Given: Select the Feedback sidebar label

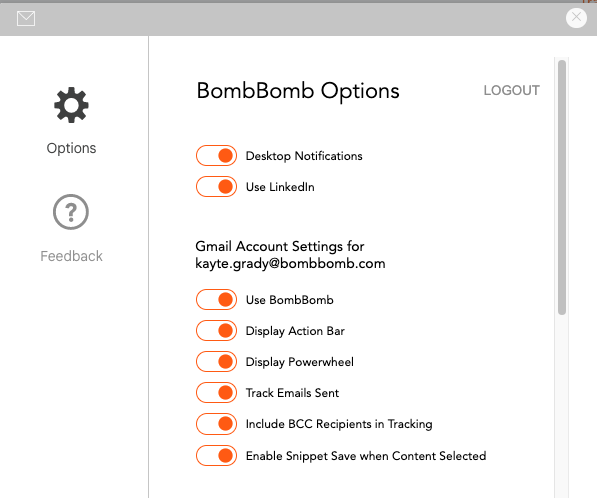Looking at the screenshot, I should [71, 256].
